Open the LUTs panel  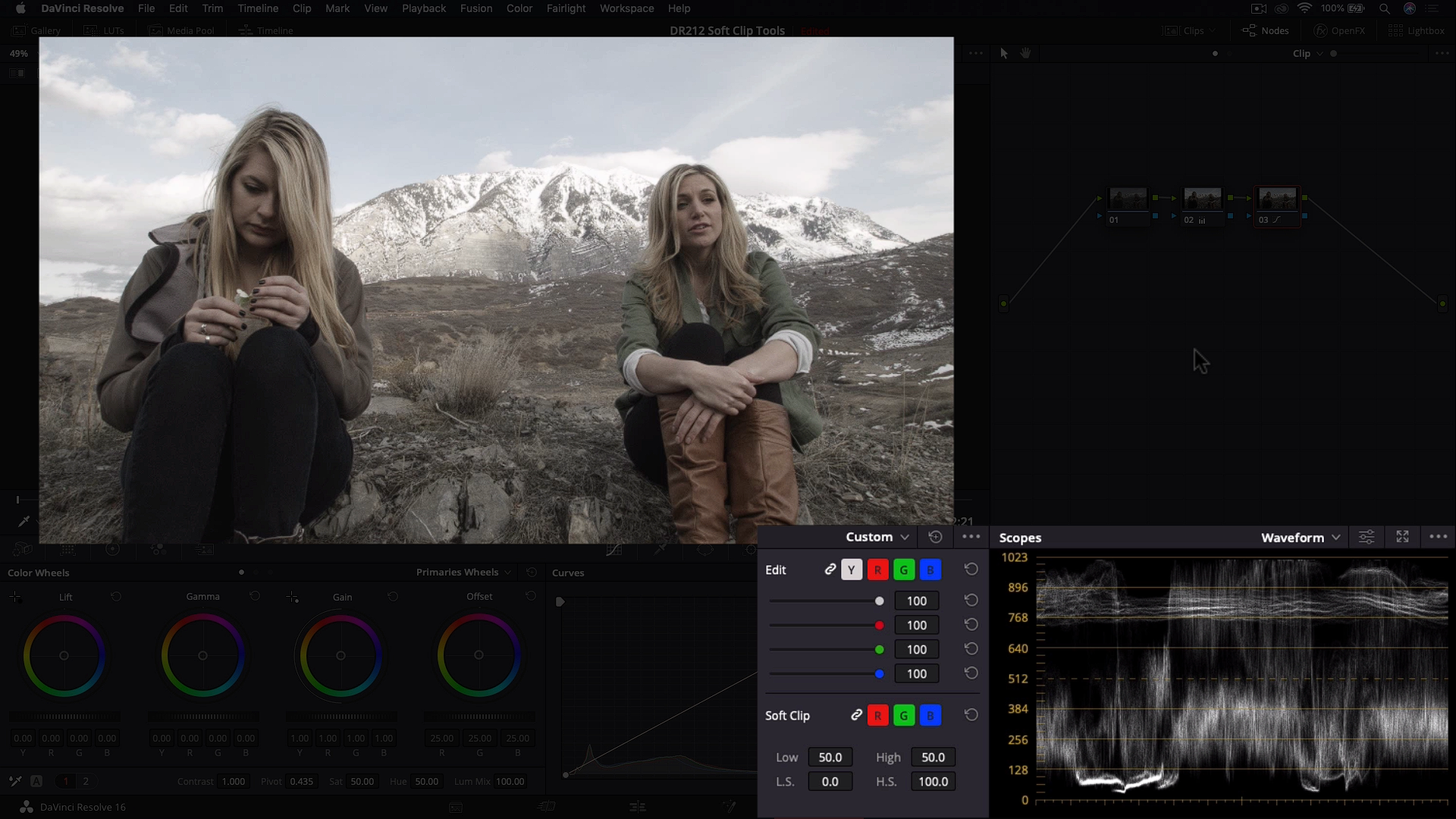point(104,30)
